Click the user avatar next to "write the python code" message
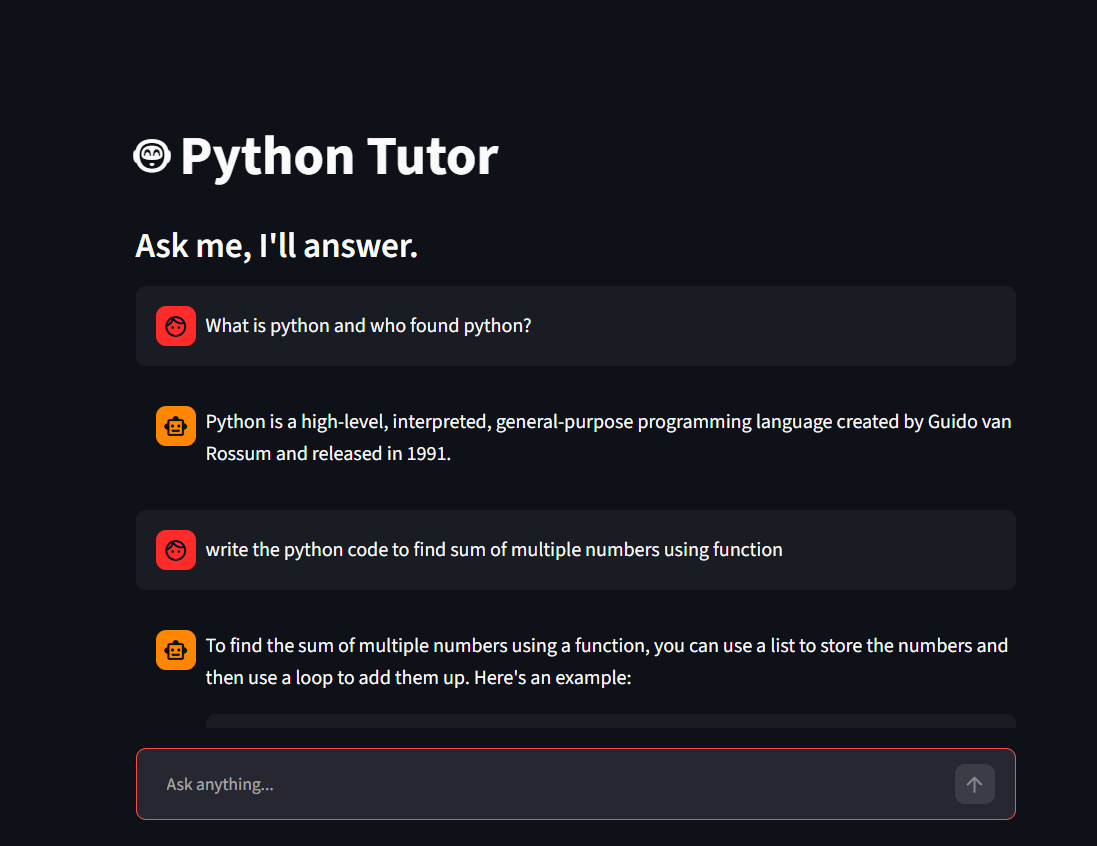This screenshot has height=846, width=1097. point(176,550)
